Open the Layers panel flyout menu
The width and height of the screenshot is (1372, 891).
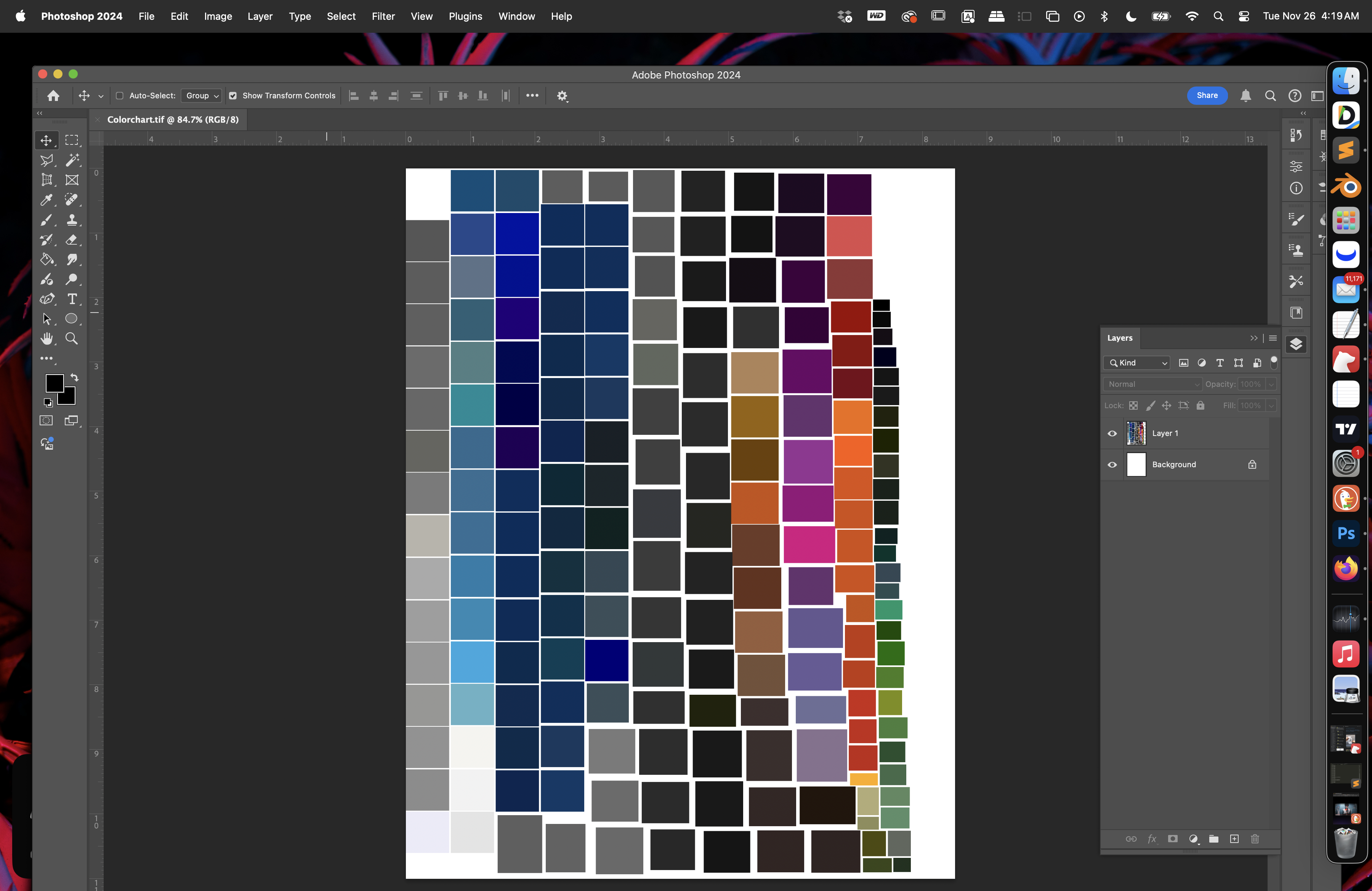coord(1273,338)
